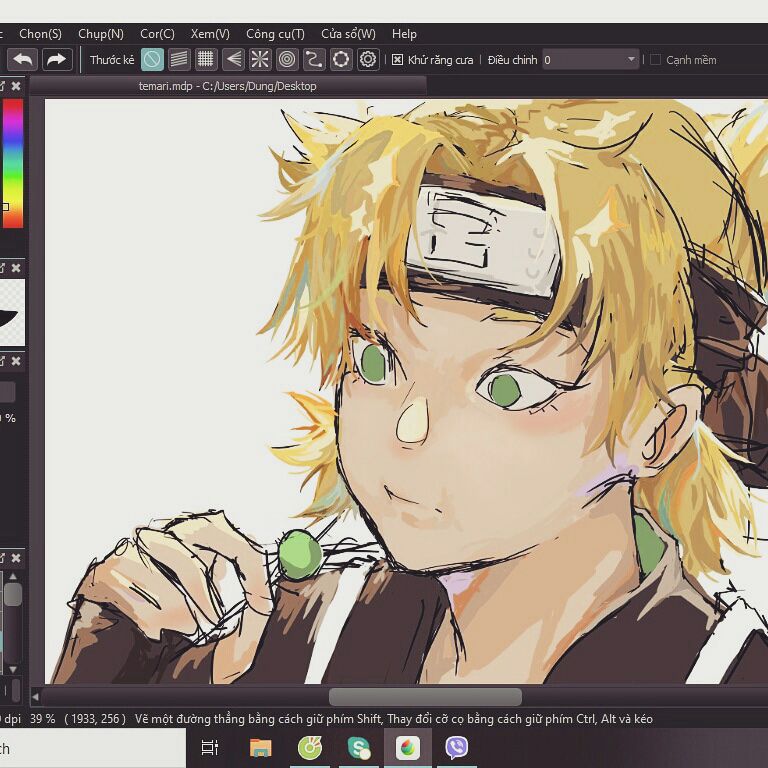Turn off the ruler (snap off icon)
Viewport: 768px width, 768px height.
coord(152,60)
